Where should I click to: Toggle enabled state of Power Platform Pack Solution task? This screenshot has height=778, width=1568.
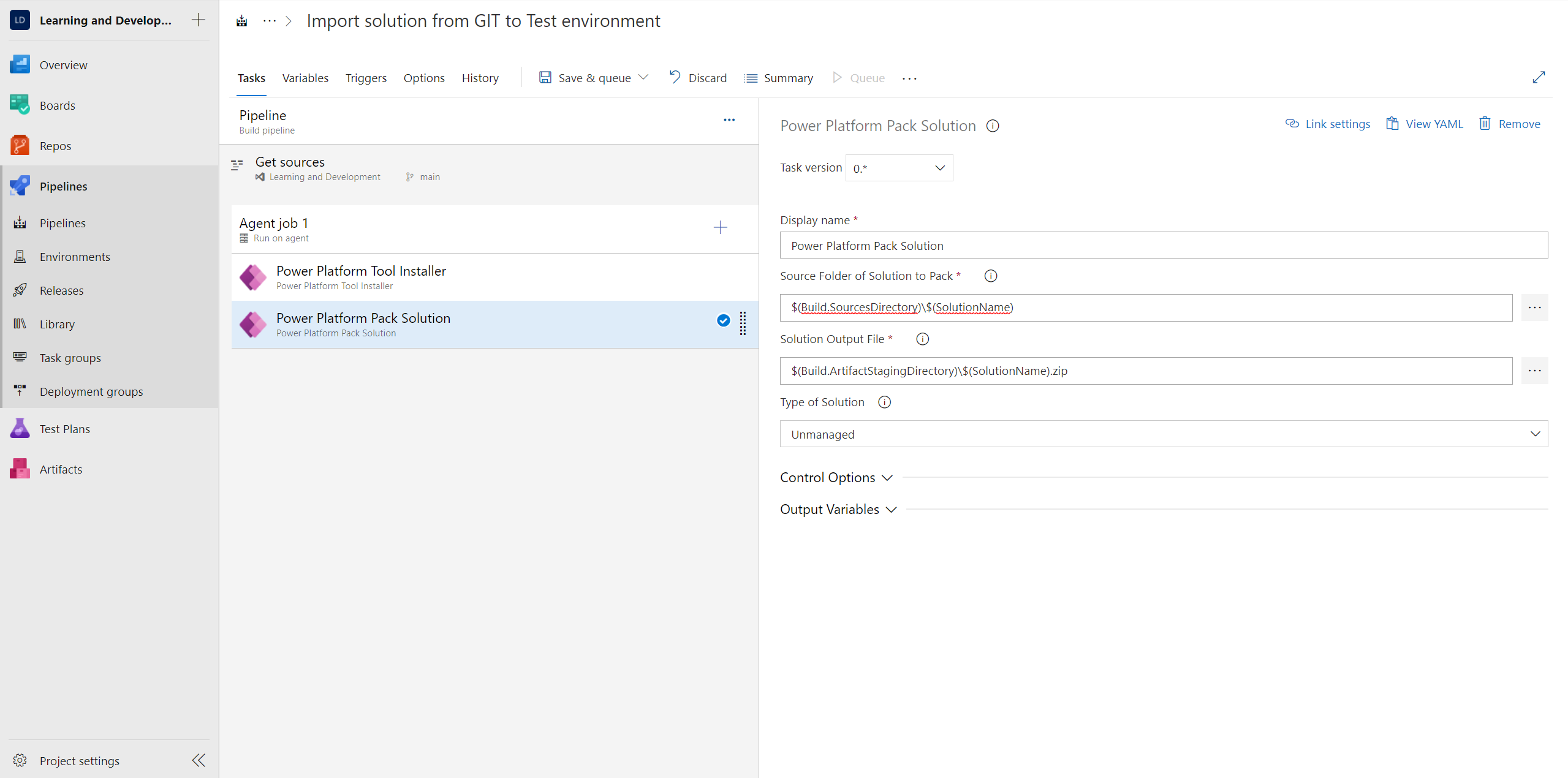point(723,320)
